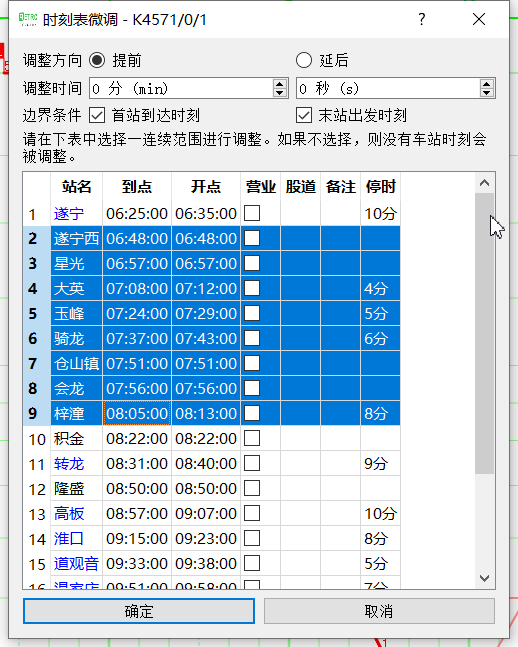Select the 道观音 station name cell
This screenshot has height=647, width=518.
point(76,563)
